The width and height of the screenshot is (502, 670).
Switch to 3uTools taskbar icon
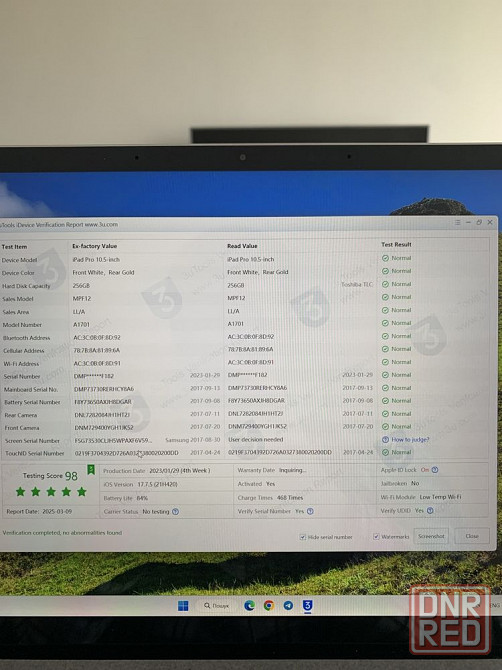pyautogui.click(x=307, y=605)
